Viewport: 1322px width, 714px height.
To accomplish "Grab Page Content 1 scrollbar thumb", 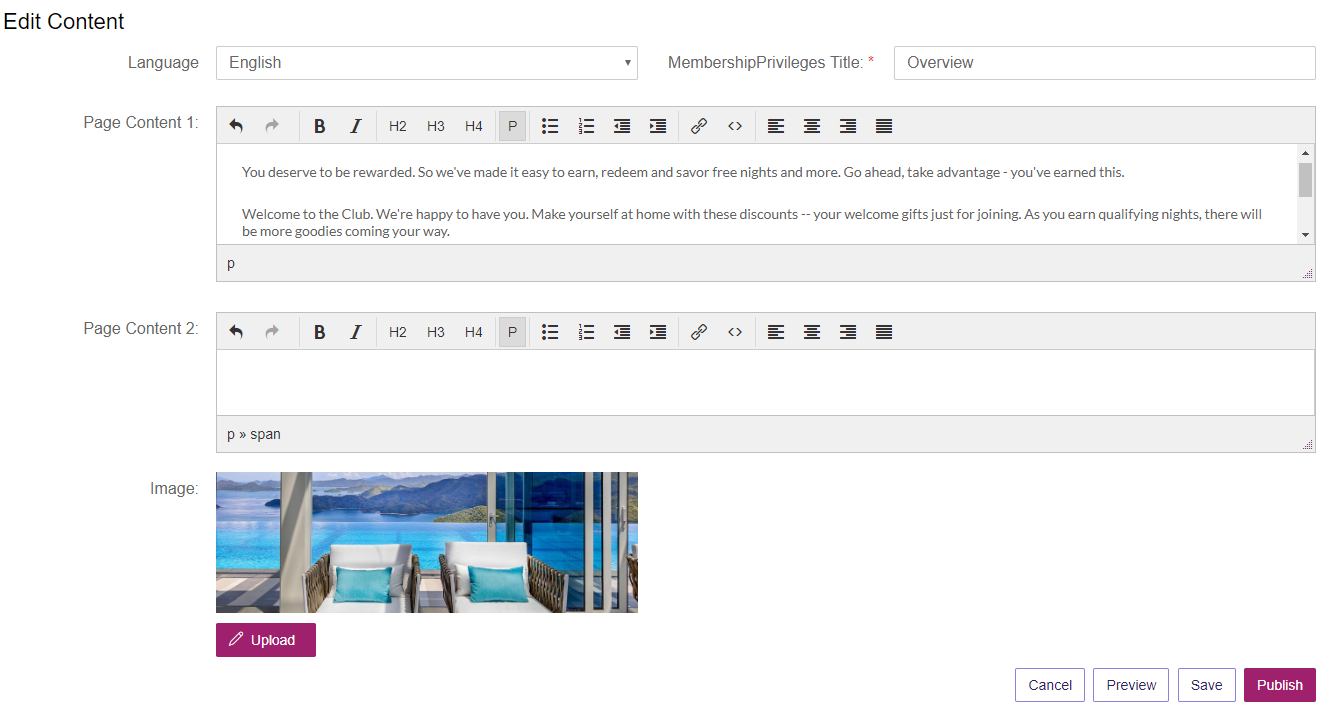I will click(1305, 180).
